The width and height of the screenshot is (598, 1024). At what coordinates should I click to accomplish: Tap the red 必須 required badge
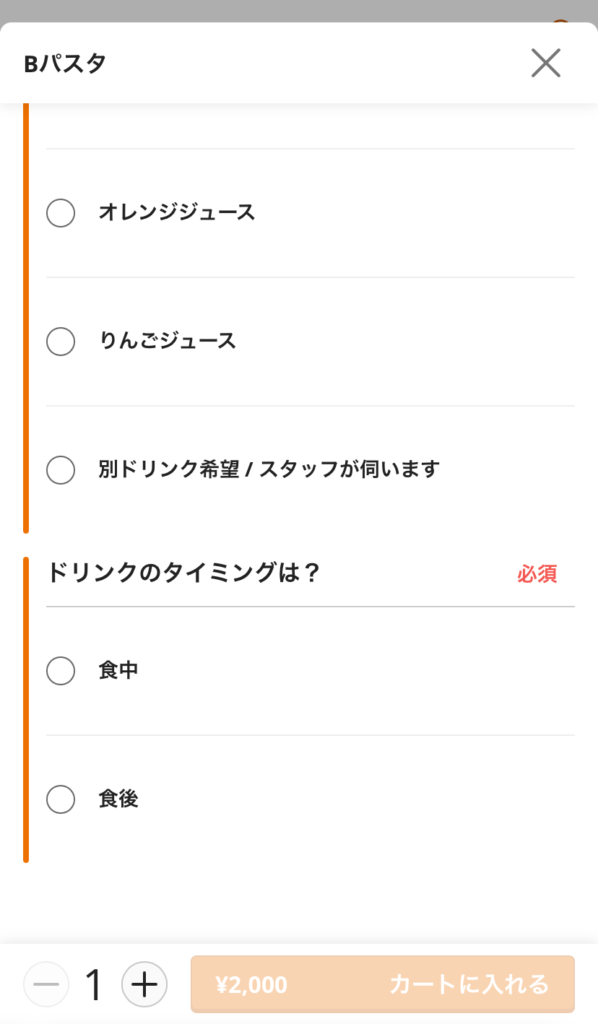537,573
